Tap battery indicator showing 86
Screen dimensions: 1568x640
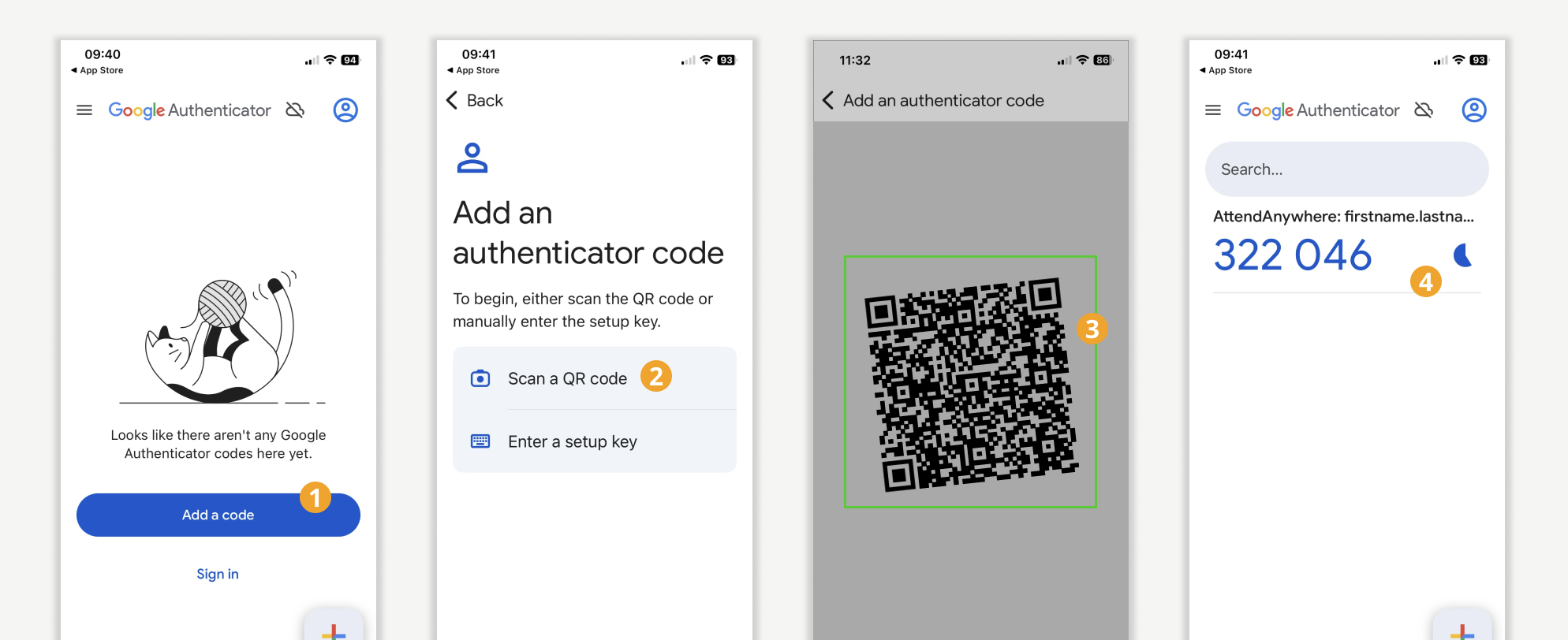[x=1103, y=60]
